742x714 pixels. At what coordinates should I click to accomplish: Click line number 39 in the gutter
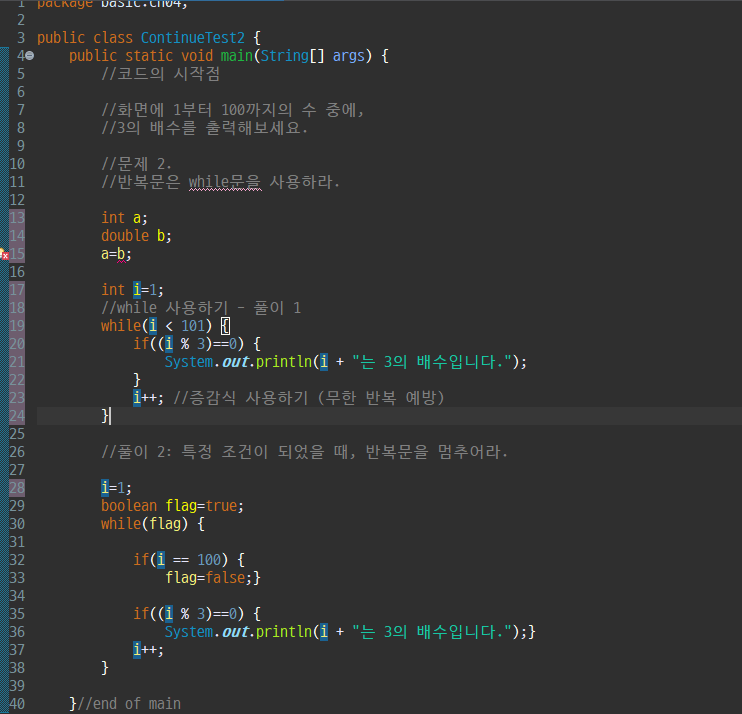17,686
